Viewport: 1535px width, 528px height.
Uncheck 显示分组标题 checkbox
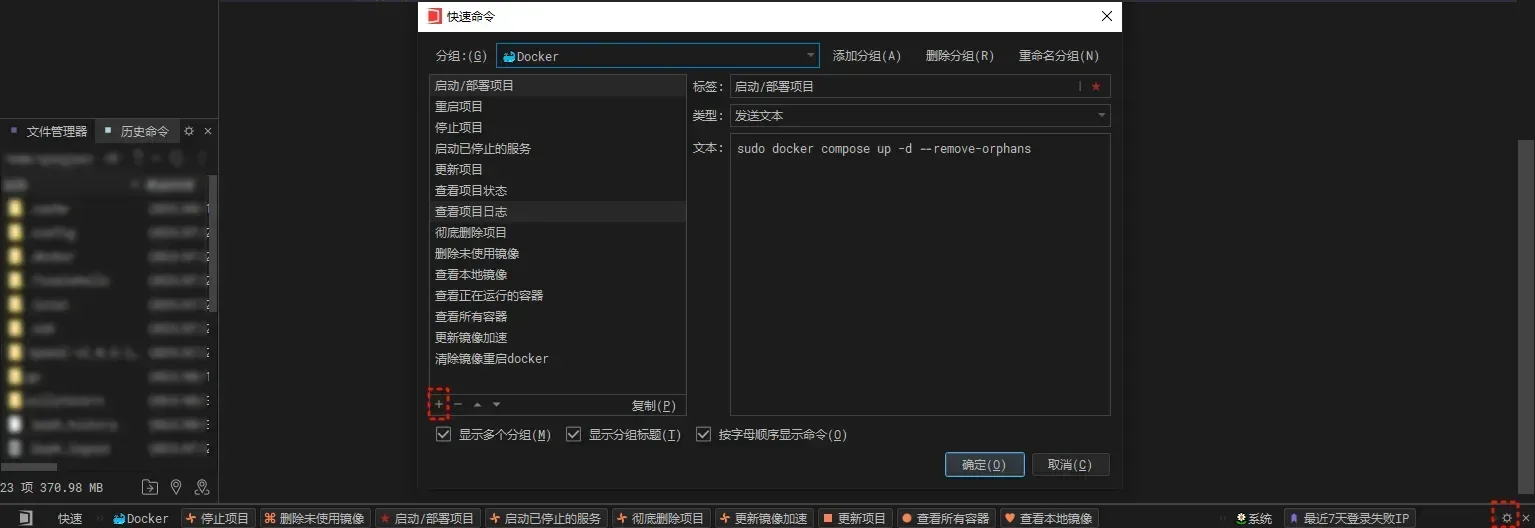[573, 435]
